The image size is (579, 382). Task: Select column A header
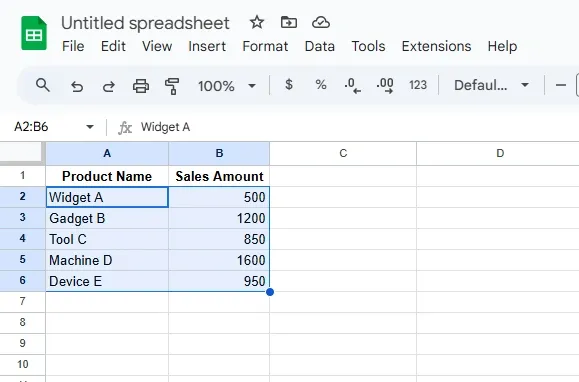(x=107, y=153)
